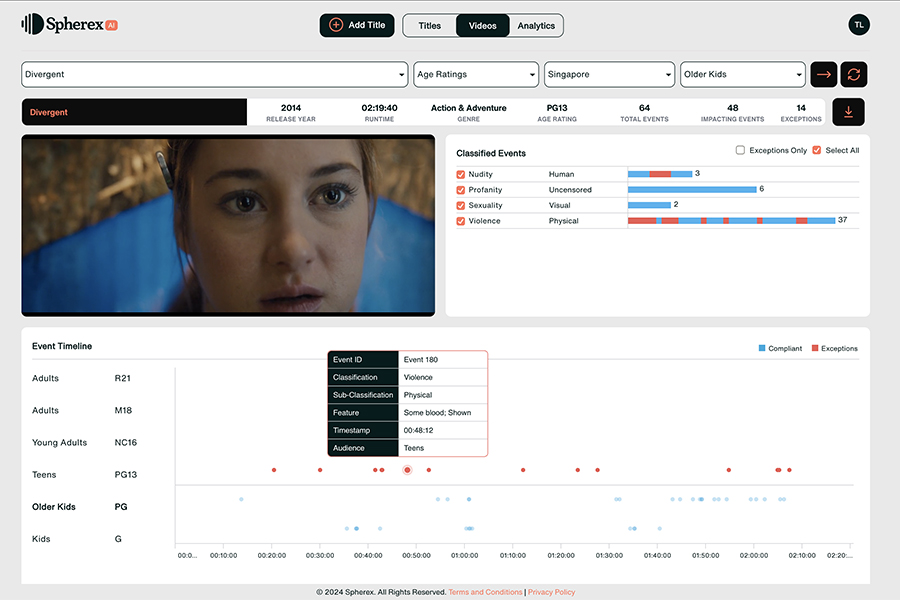The width and height of the screenshot is (900, 600).
Task: Click the Violence events bar
Action: [730, 220]
